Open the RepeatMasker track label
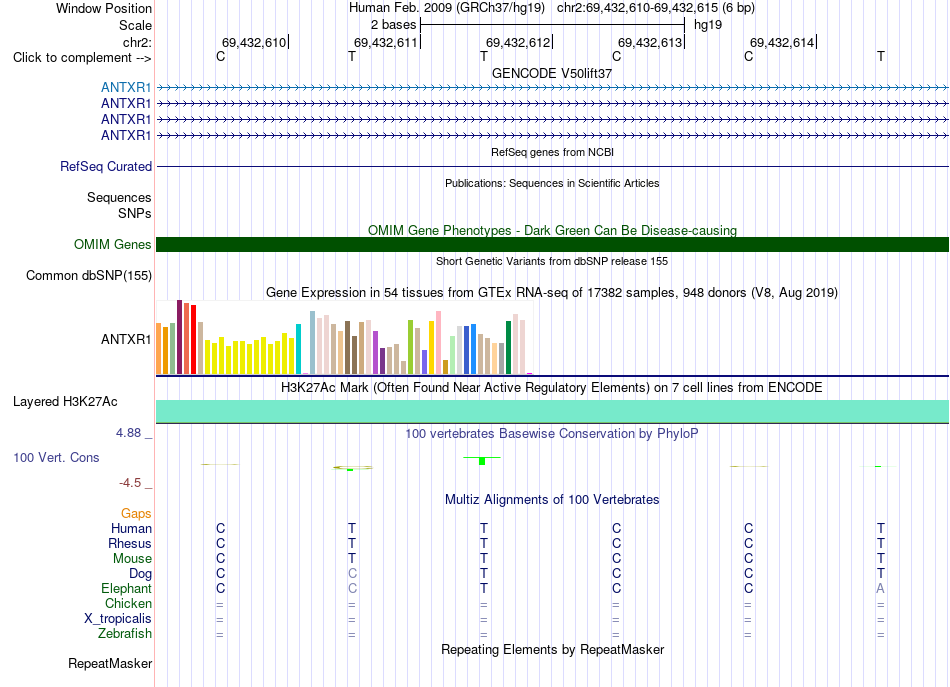Image resolution: width=950 pixels, height=687 pixels. pos(110,663)
